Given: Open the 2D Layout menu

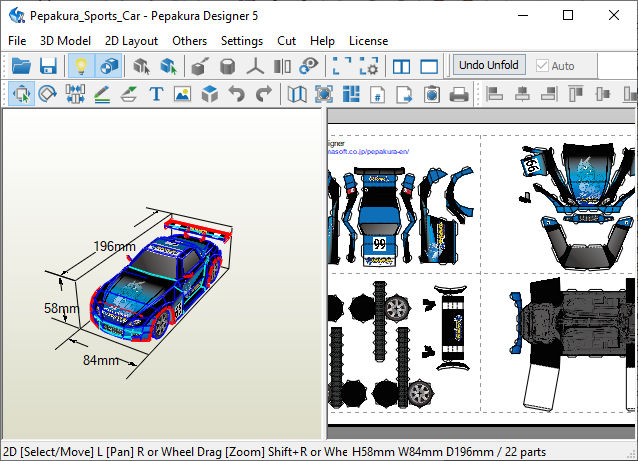Looking at the screenshot, I should coord(131,41).
